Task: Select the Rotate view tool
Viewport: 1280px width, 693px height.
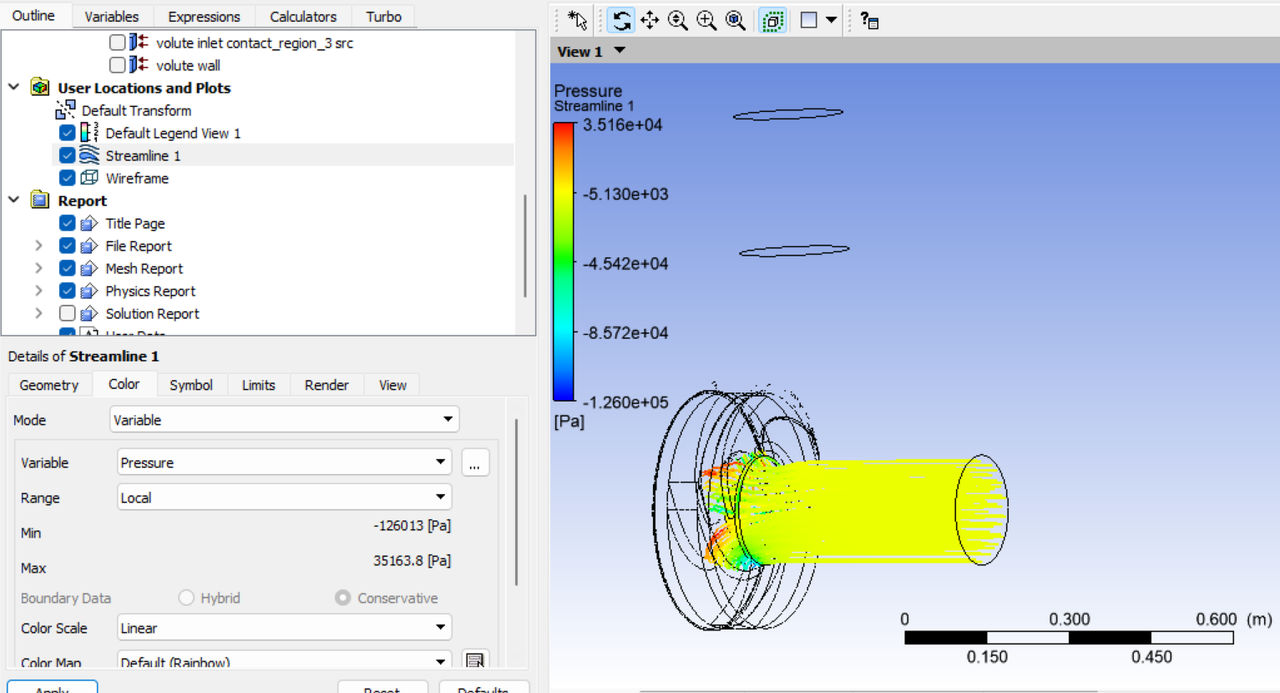Action: click(621, 20)
